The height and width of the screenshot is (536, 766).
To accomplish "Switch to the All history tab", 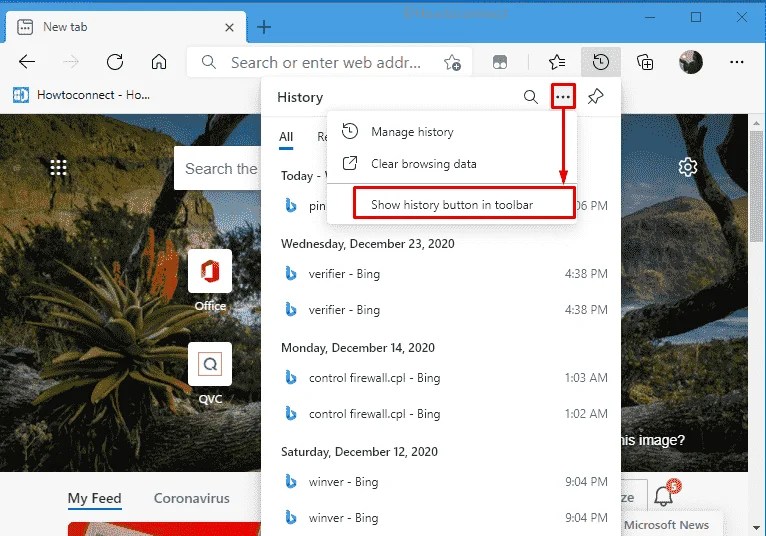I will click(x=286, y=137).
